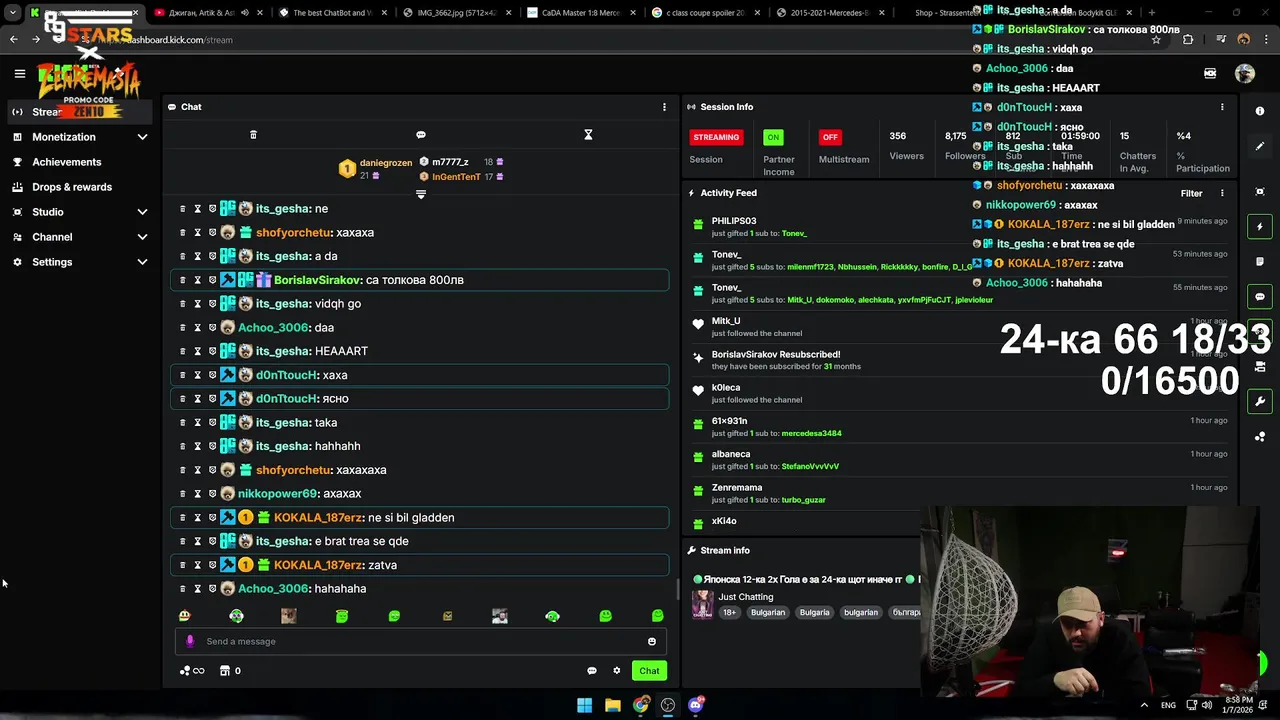Delete message from its_gesha: ne
The width and height of the screenshot is (1280, 720).
(182, 209)
